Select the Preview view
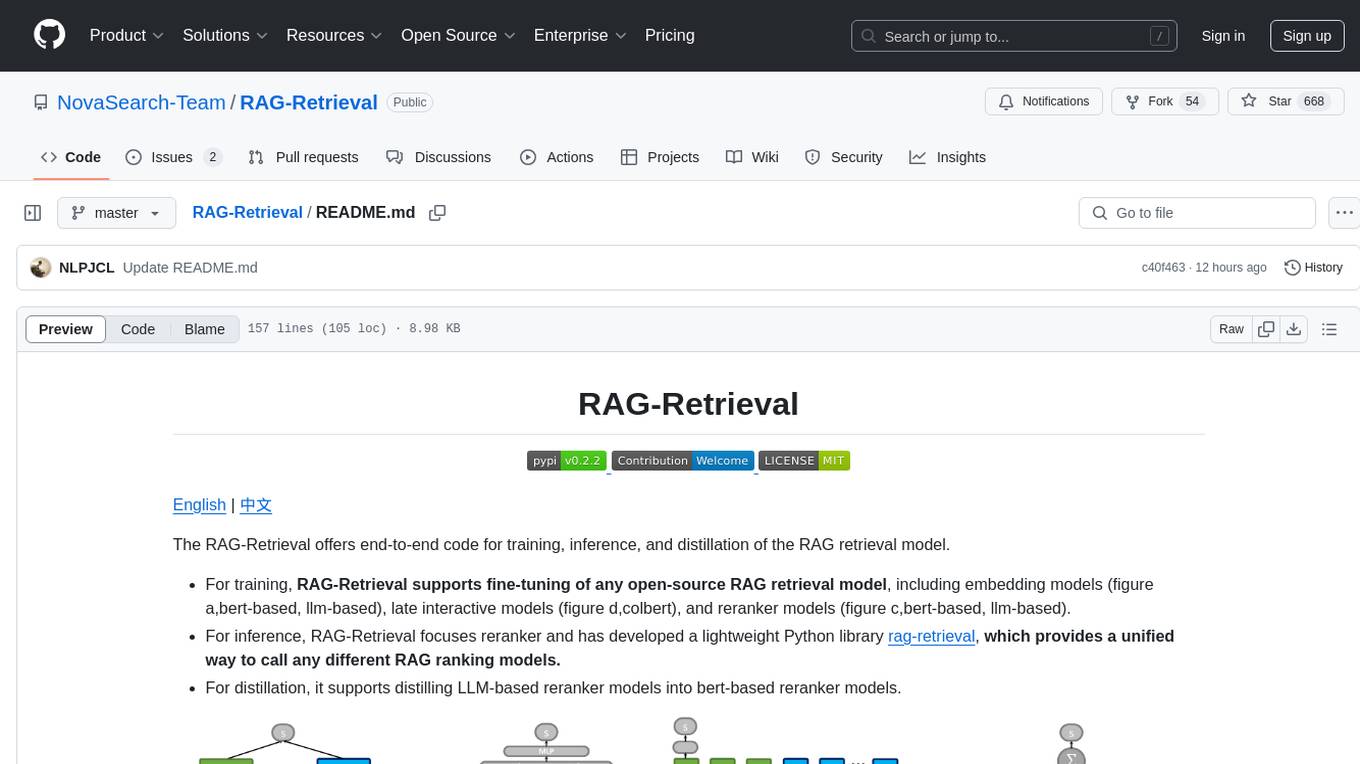1360x764 pixels. tap(66, 329)
